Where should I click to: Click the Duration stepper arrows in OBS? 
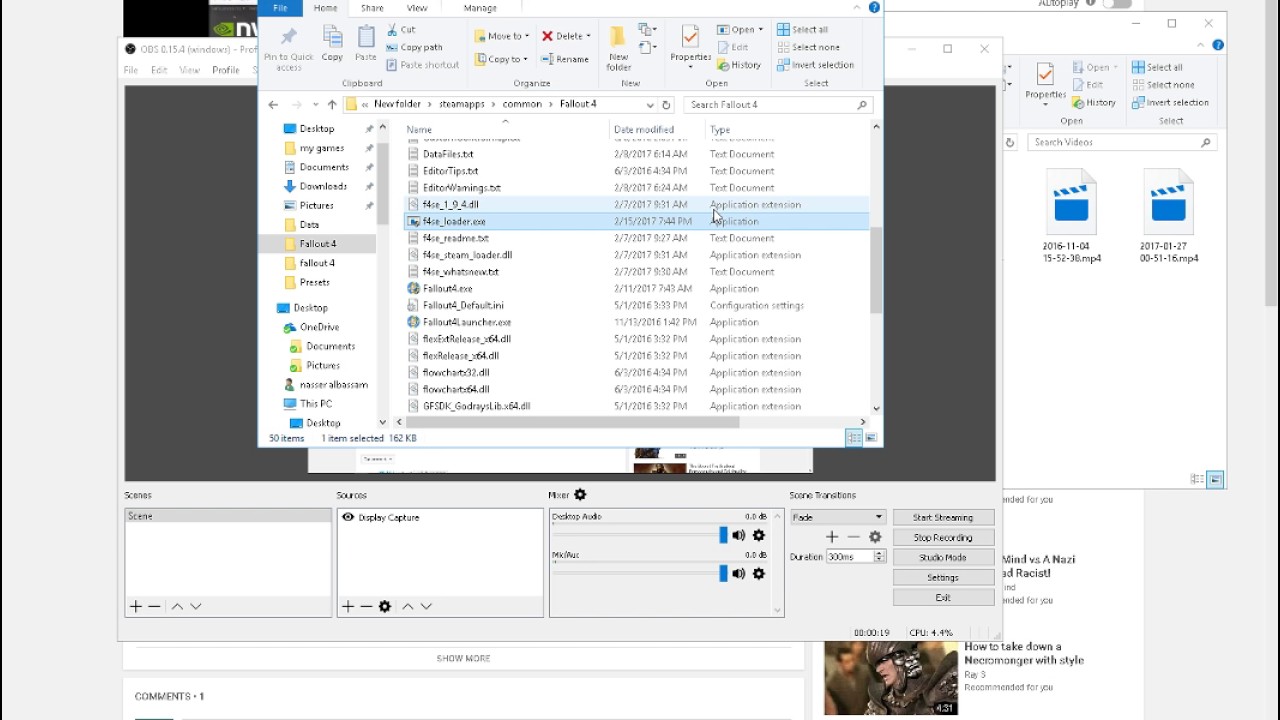(x=880, y=556)
